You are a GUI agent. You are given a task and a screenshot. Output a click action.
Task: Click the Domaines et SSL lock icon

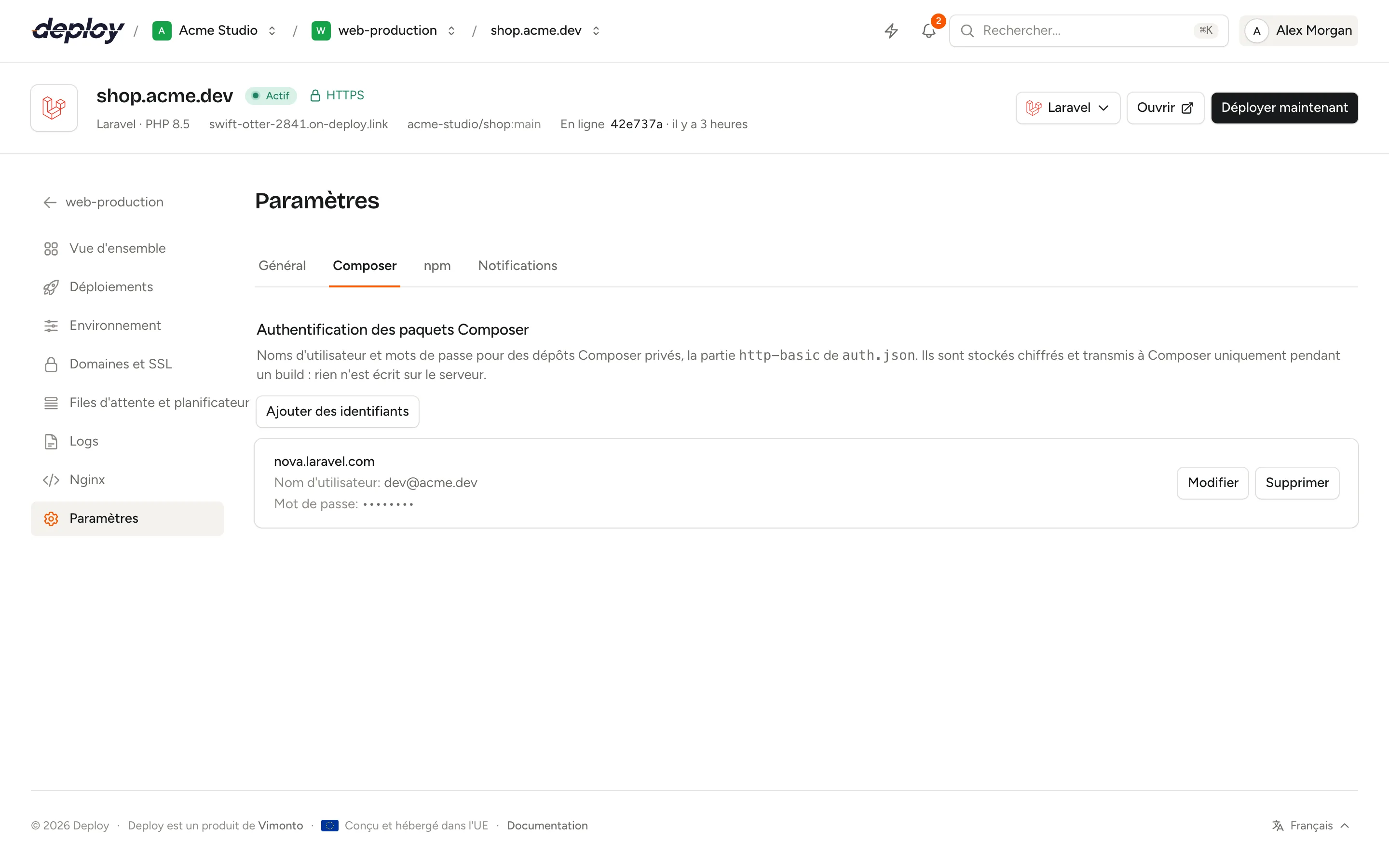[x=51, y=364]
